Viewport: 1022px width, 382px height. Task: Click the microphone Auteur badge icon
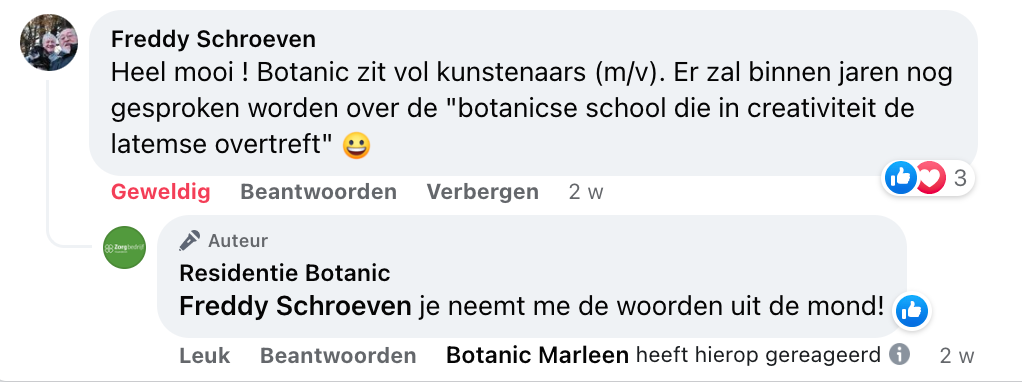pos(190,241)
